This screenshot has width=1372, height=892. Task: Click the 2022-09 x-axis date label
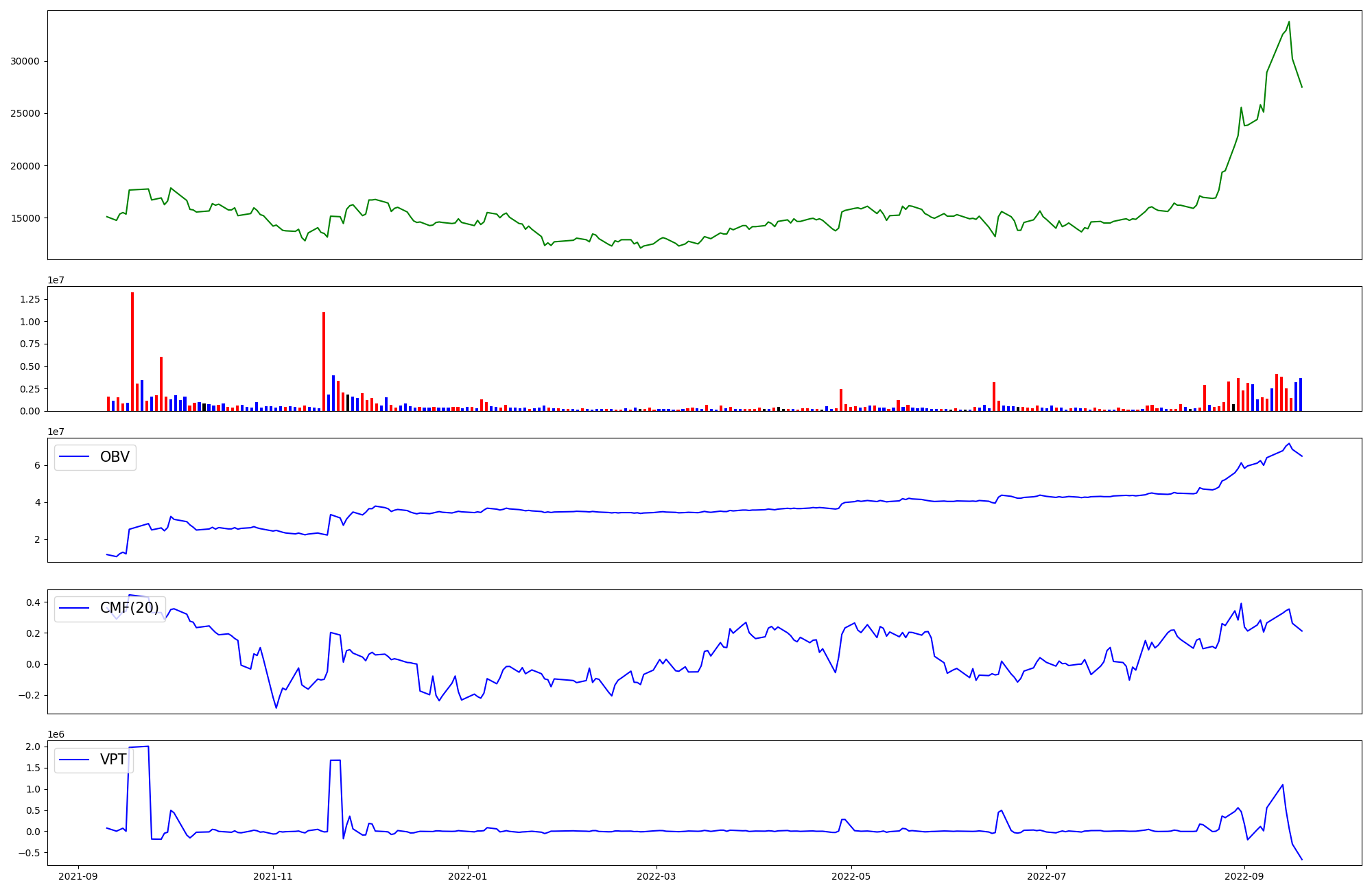(x=1244, y=876)
